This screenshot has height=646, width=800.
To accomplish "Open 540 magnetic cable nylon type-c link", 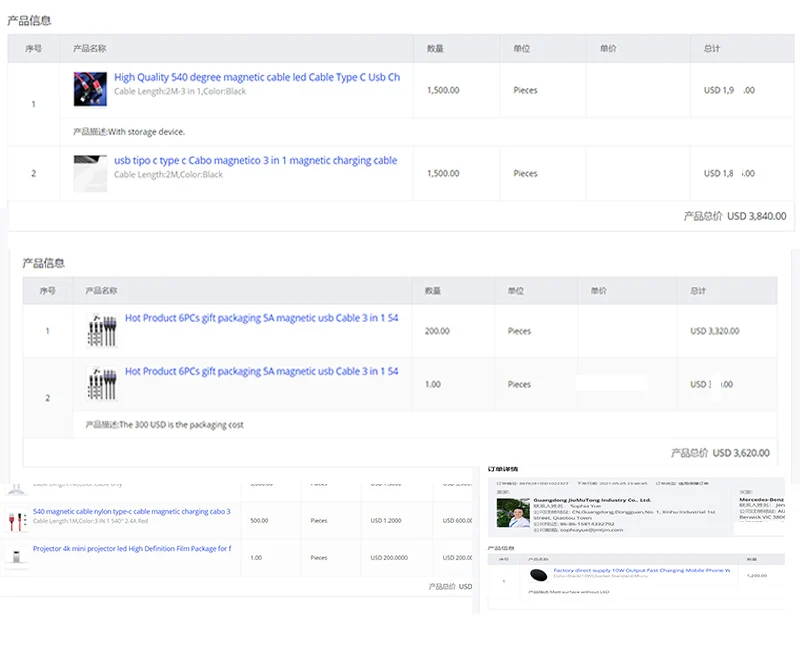I will pos(131,511).
